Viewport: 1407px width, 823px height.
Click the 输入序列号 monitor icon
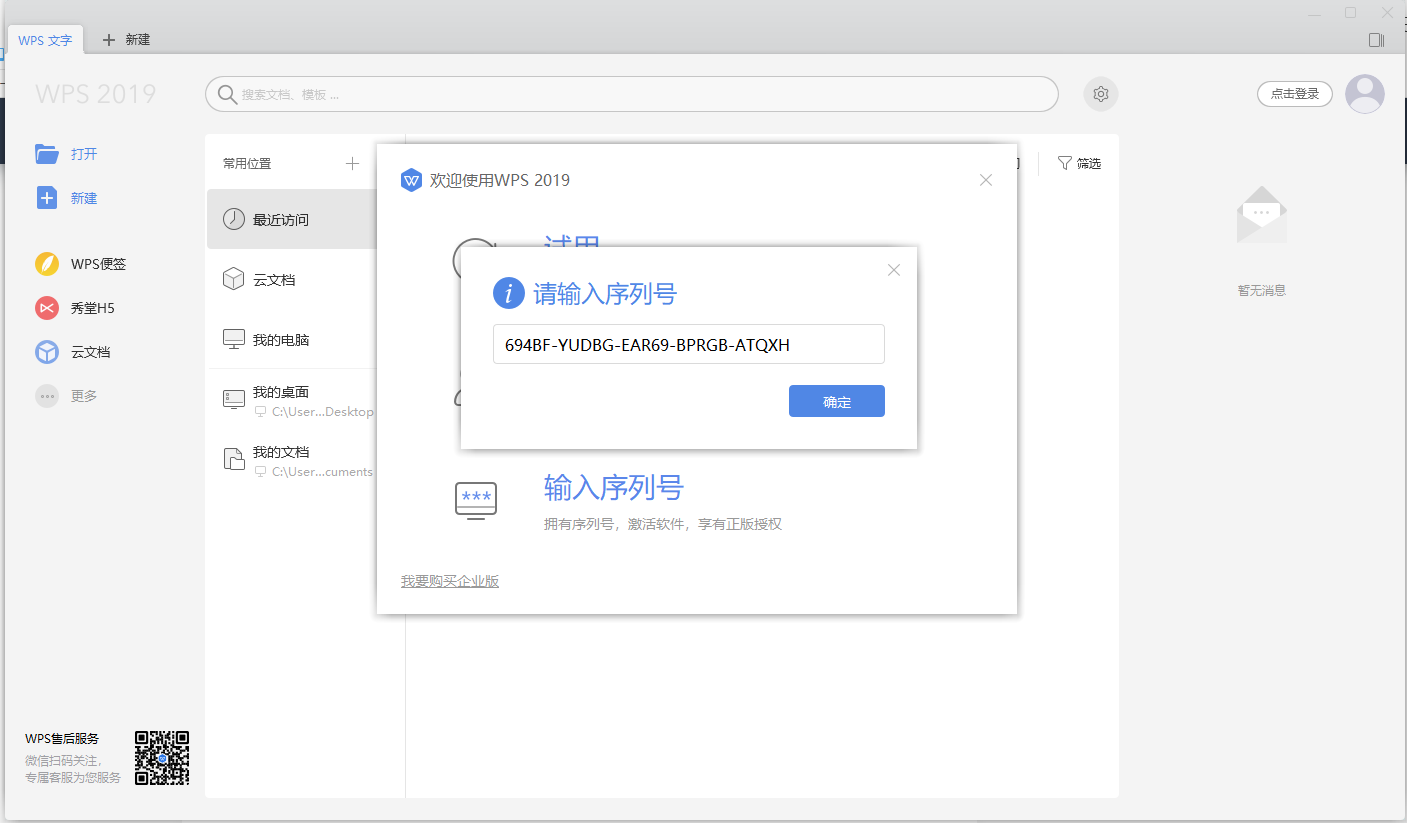click(x=476, y=499)
